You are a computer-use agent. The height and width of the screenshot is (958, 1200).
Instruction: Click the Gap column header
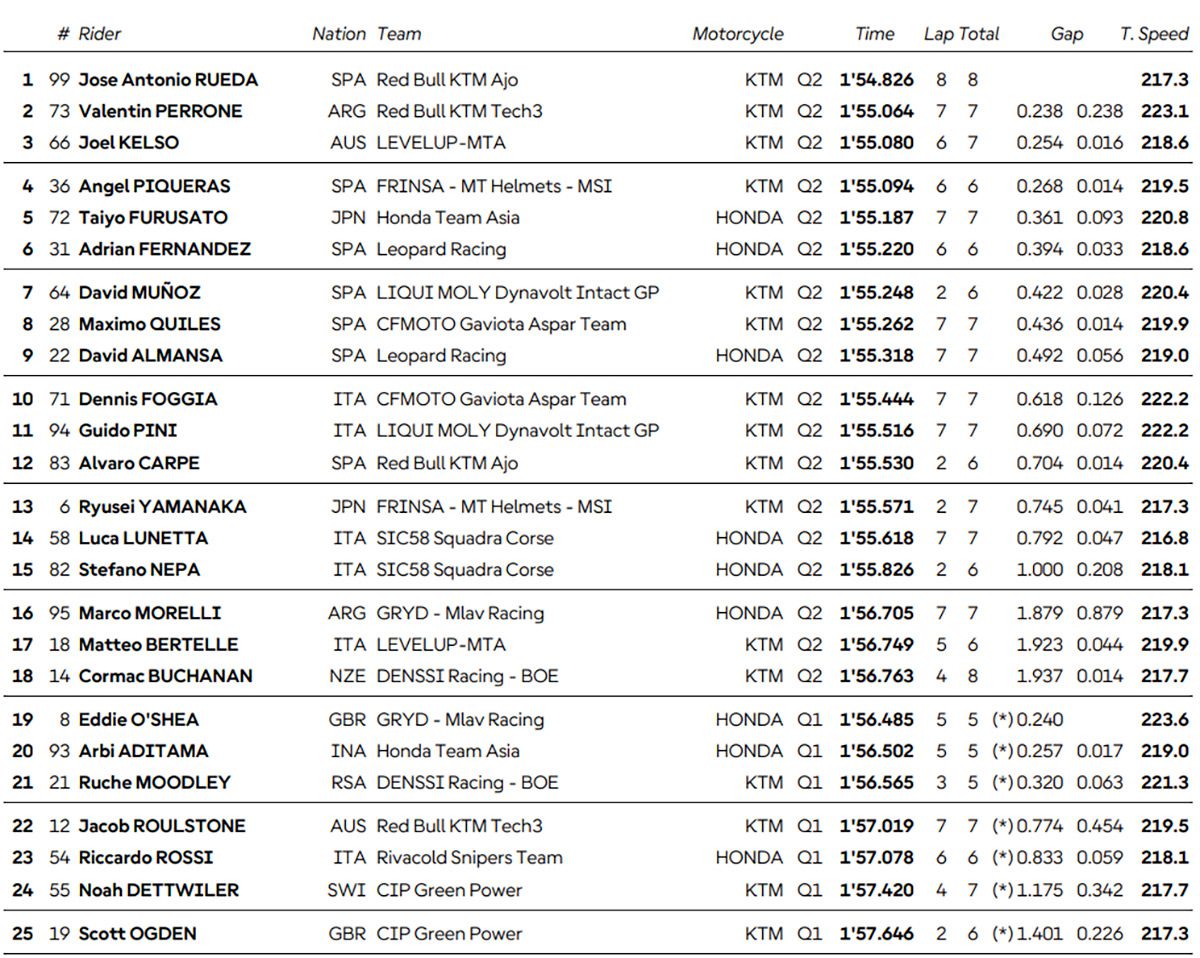[x=1067, y=34]
